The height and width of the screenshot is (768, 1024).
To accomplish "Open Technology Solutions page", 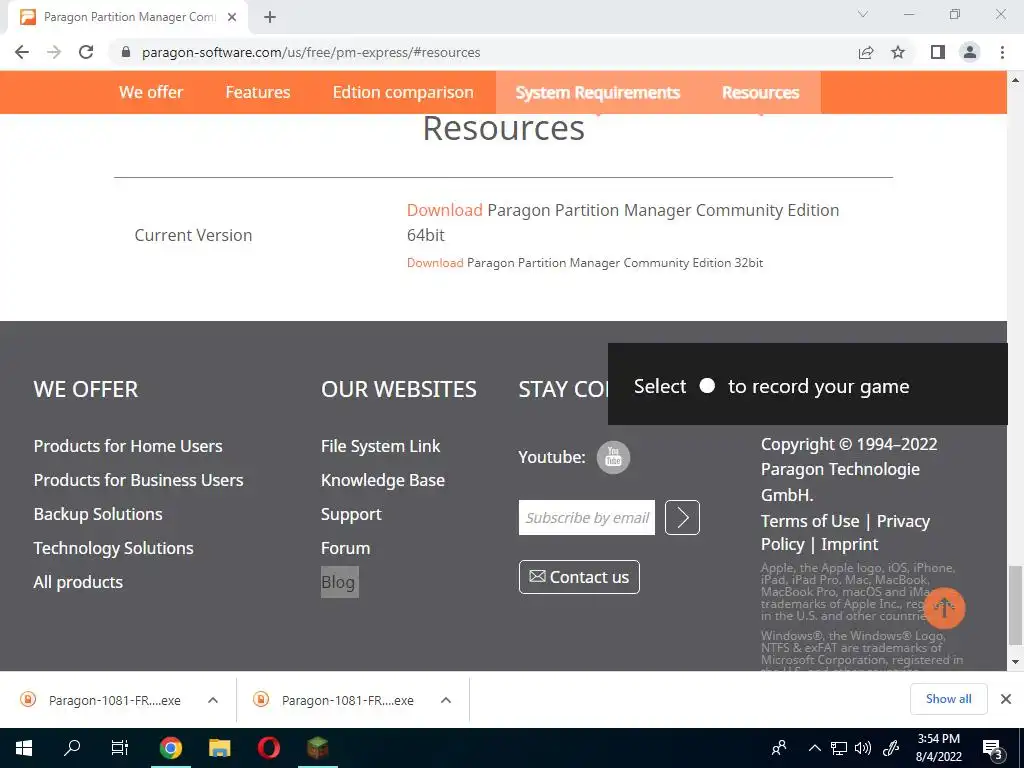I will click(x=114, y=548).
